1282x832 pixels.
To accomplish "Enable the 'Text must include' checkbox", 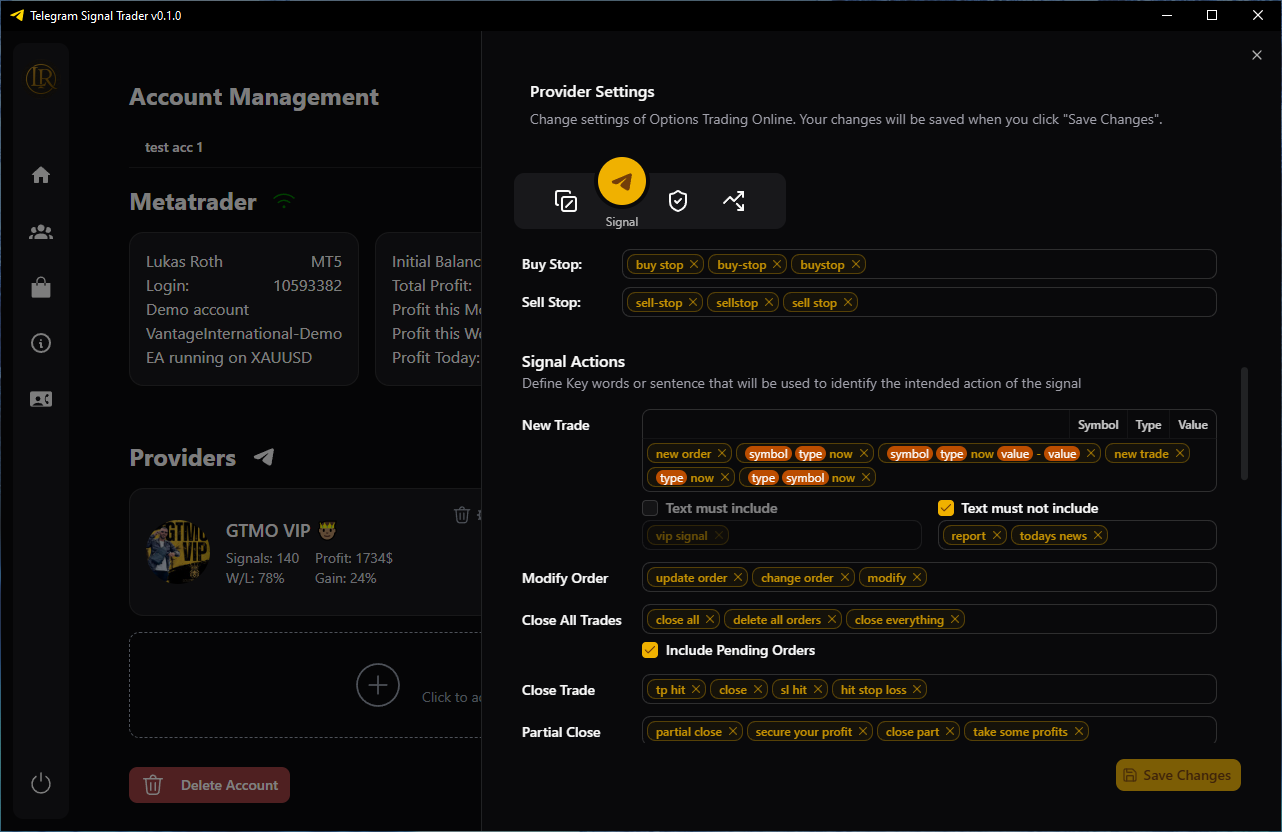I will coord(650,508).
